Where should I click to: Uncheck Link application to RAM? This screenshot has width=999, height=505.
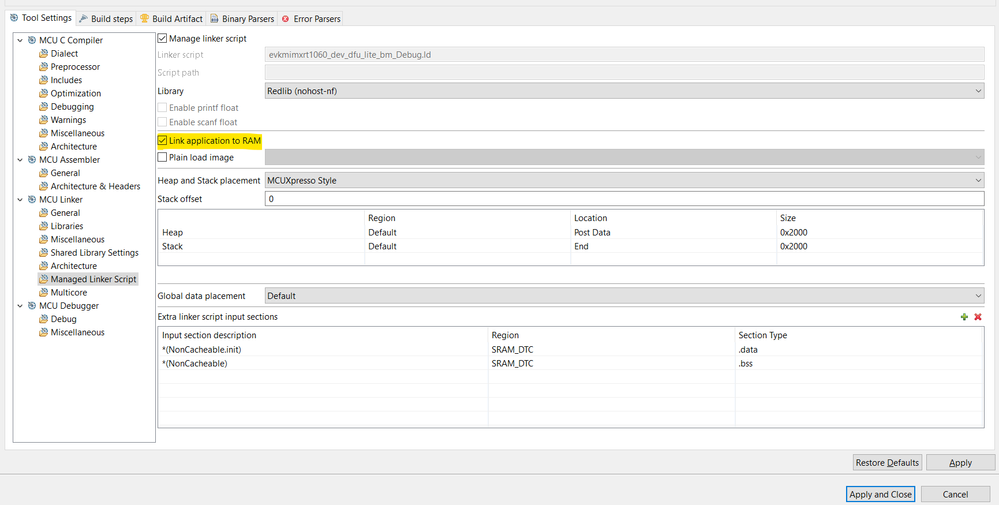(162, 141)
